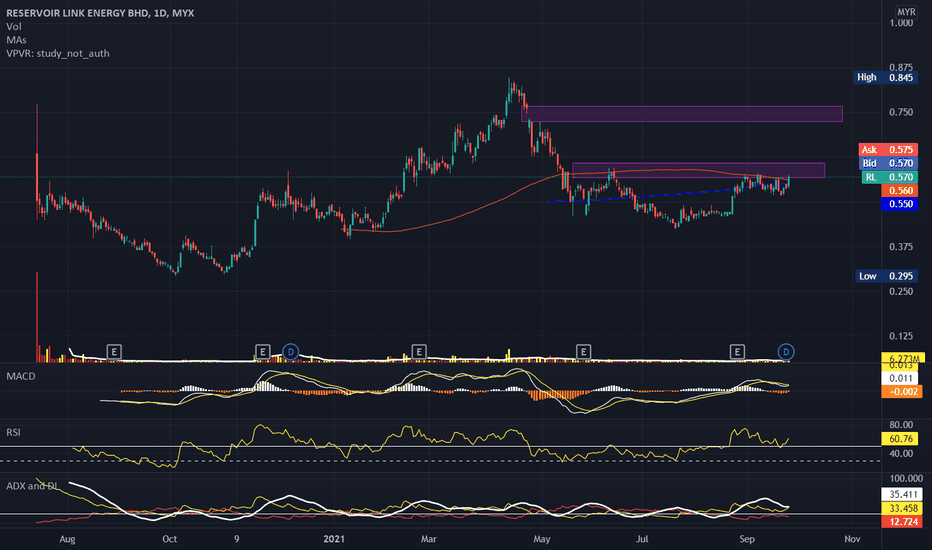Image resolution: width=932 pixels, height=550 pixels.
Task: Open the earnings marker just before Mar 2021
Action: pyautogui.click(x=418, y=352)
